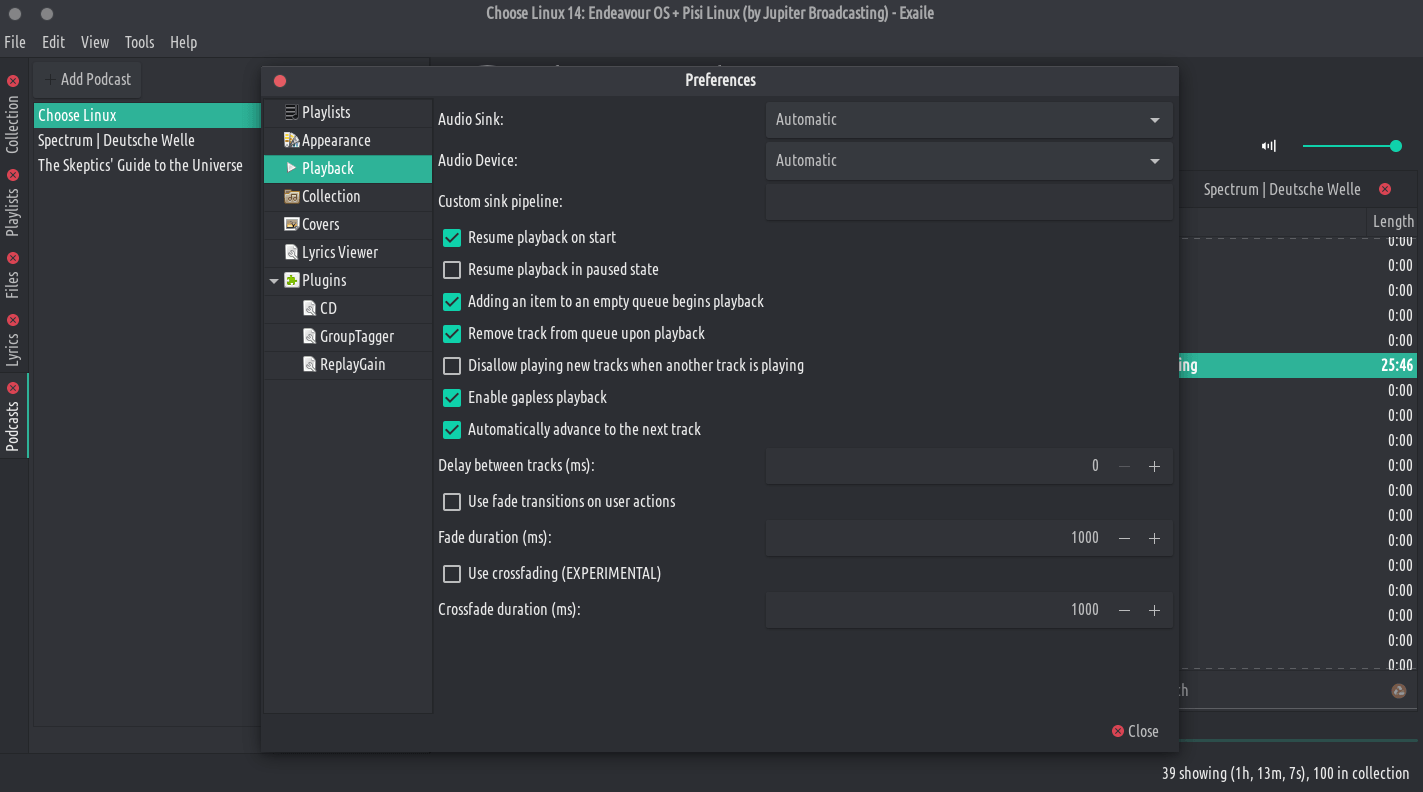Click the Collection folder icon in preferences
This screenshot has height=792, width=1423.
click(291, 197)
